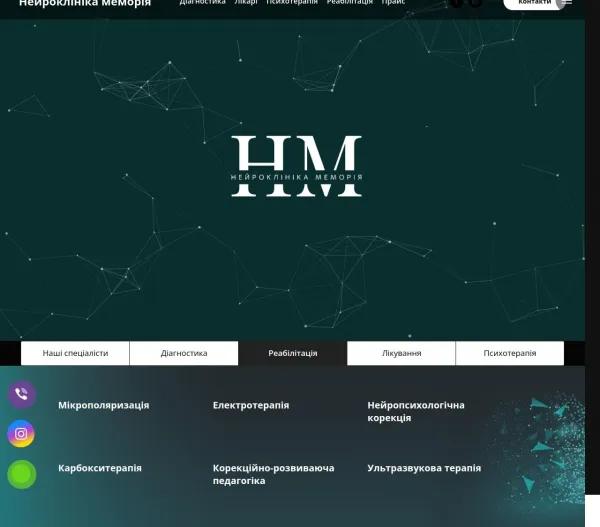This screenshot has height=527, width=600.
Task: Click the Контакти button
Action: (x=535, y=3)
